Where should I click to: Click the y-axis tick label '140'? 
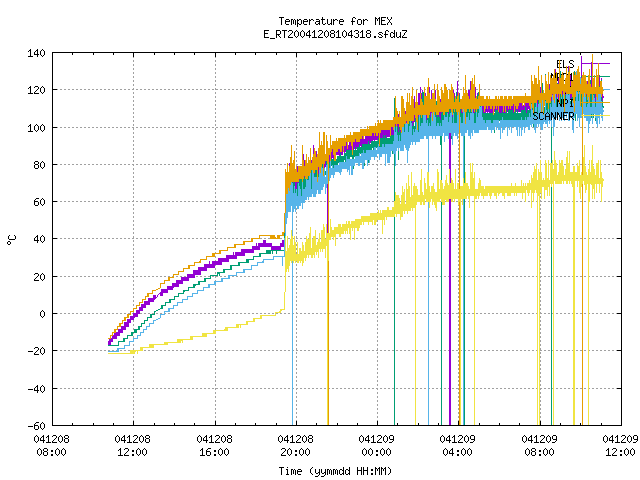coord(36,53)
